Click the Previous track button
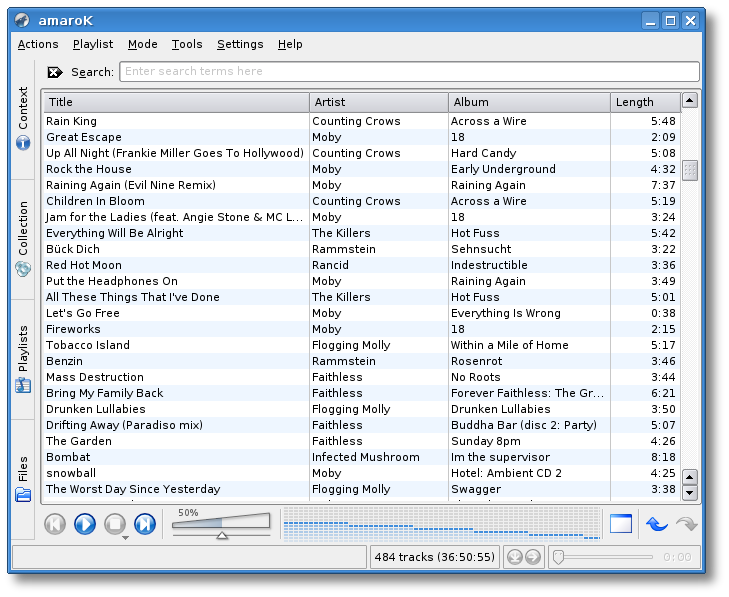 point(55,524)
